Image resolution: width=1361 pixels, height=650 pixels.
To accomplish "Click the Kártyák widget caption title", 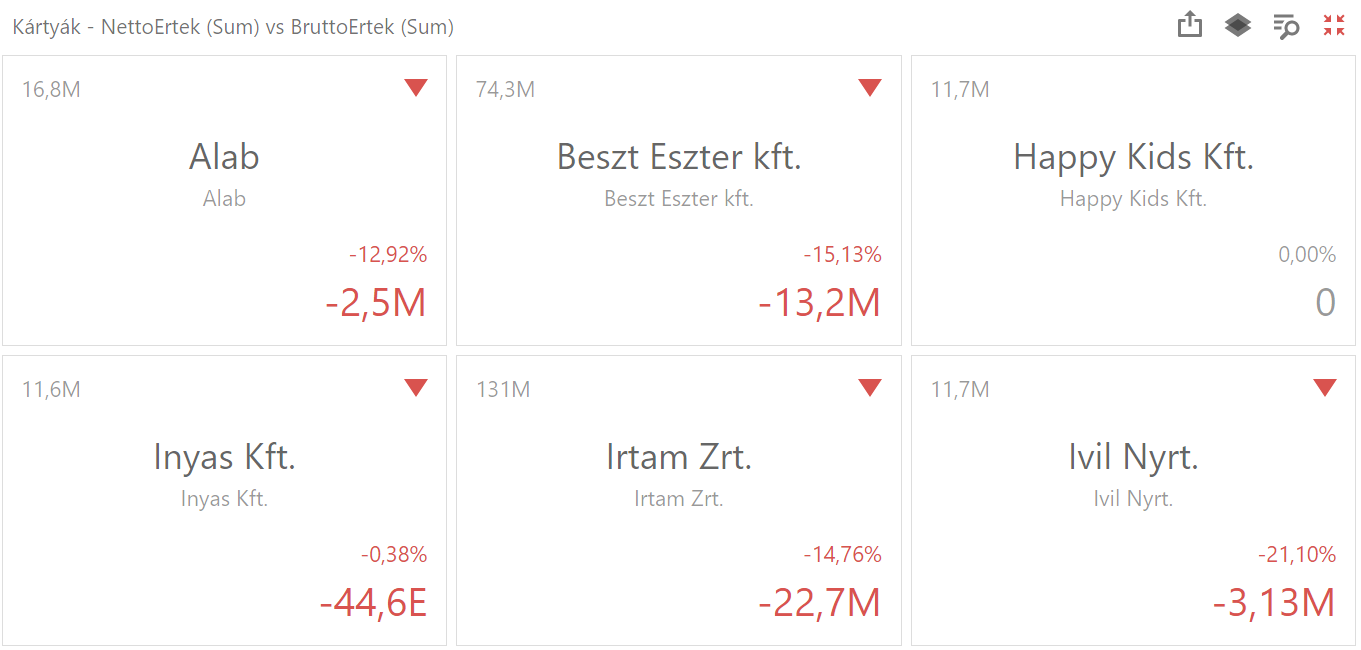I will pos(233,27).
